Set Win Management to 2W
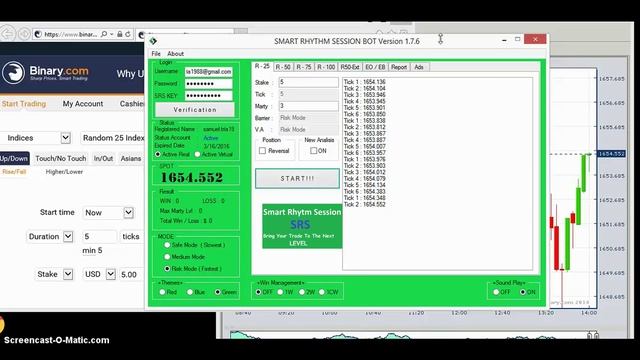The image size is (640, 360). pos(302,292)
